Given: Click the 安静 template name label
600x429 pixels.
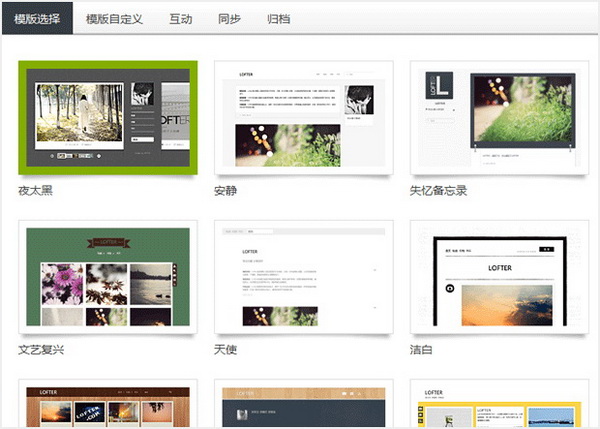Looking at the screenshot, I should [225, 191].
